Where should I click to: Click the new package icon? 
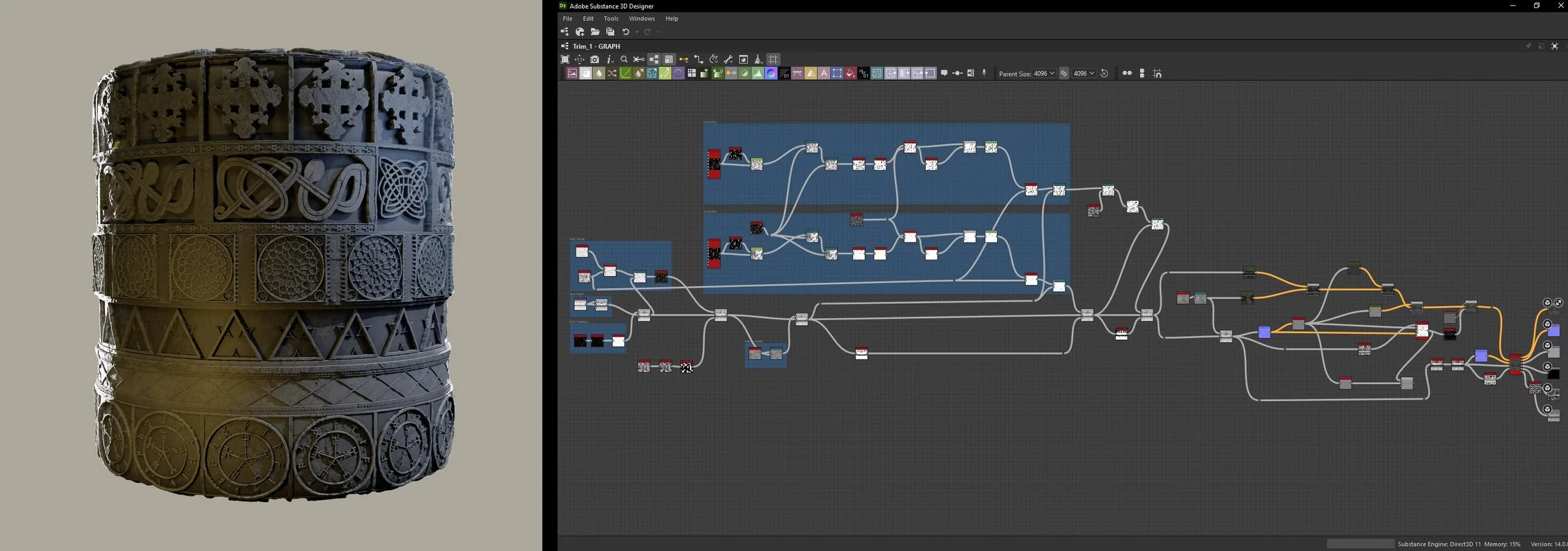pos(580,31)
